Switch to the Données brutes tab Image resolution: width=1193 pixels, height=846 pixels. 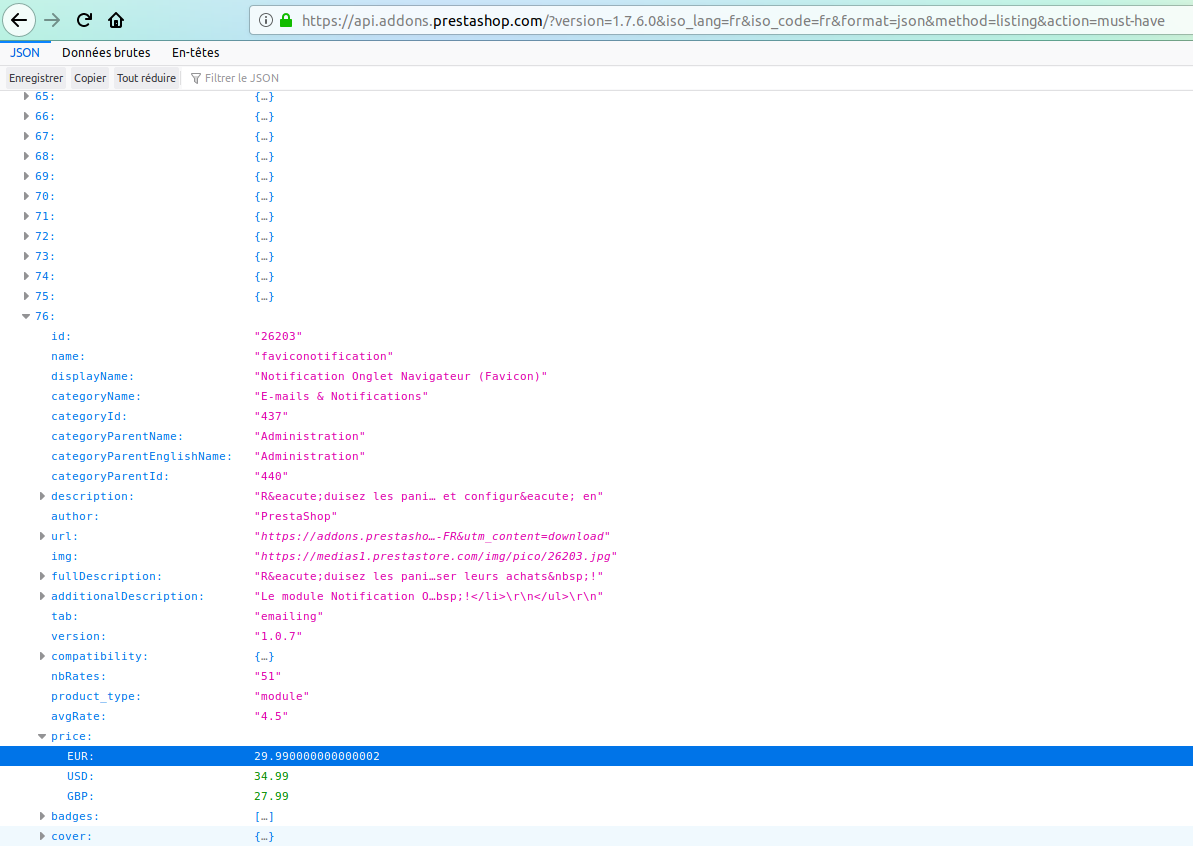106,52
